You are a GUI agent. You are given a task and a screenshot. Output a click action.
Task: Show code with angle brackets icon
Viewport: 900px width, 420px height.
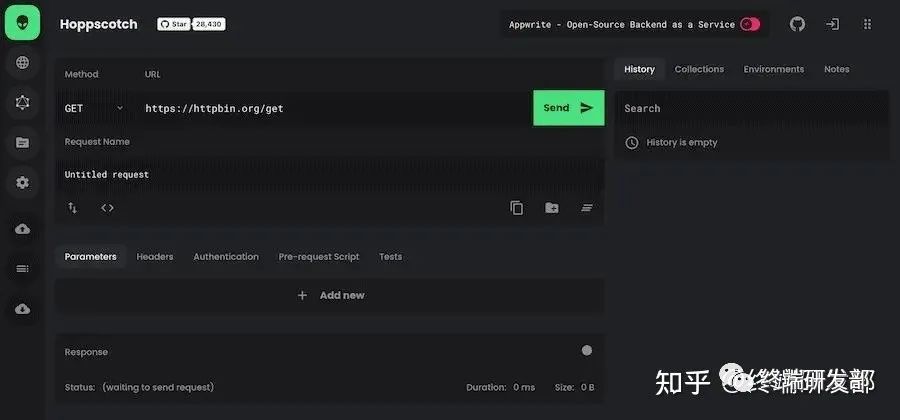[107, 208]
